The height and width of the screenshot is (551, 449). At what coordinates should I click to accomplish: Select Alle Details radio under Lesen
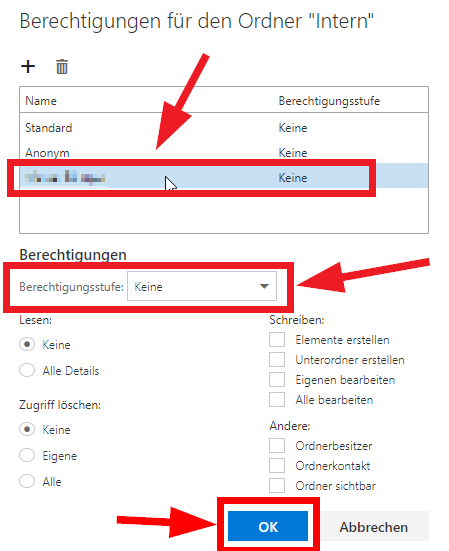(27, 370)
